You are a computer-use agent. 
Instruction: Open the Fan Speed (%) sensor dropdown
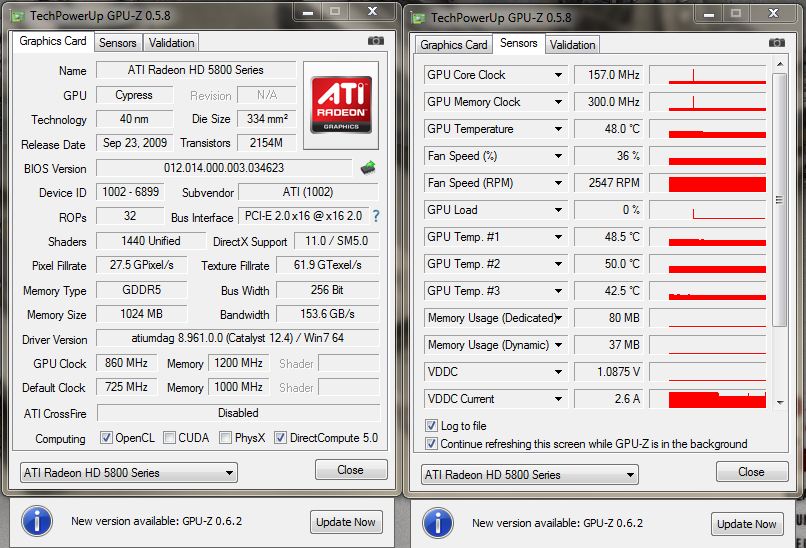[x=558, y=156]
